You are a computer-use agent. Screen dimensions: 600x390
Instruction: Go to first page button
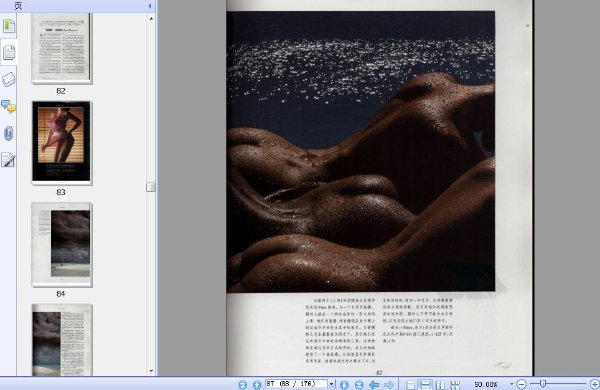(x=243, y=385)
